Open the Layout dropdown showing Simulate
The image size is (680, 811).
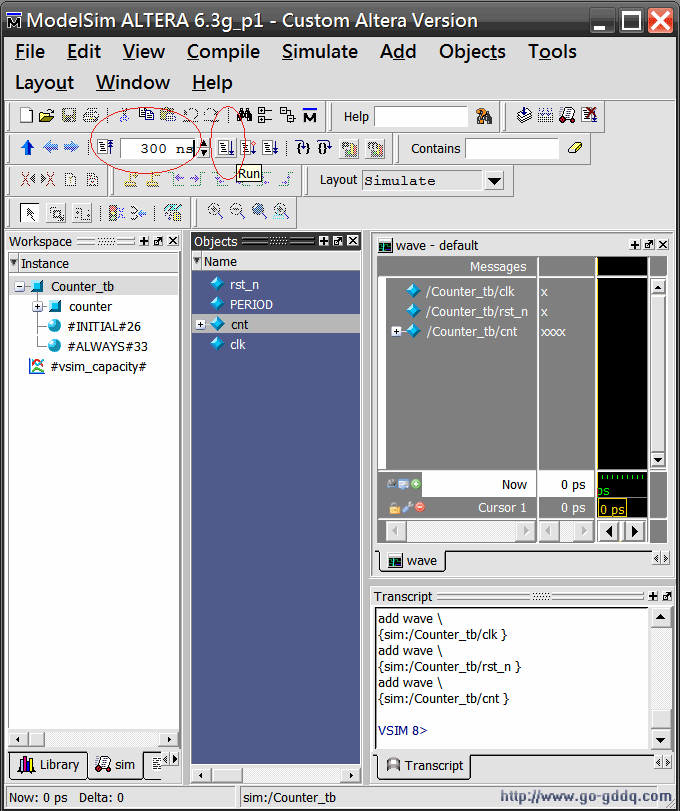[494, 181]
